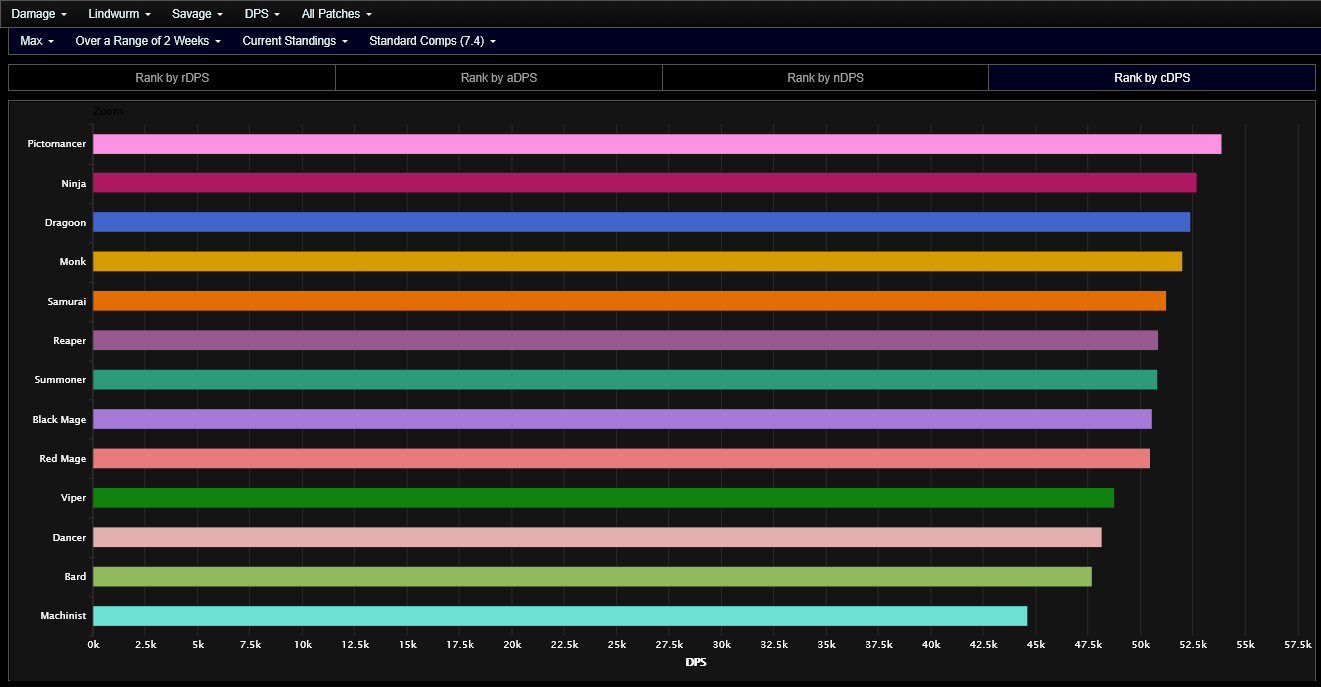Click the 10k x-axis tick label
Viewport: 1321px width, 687px height.
coord(303,645)
